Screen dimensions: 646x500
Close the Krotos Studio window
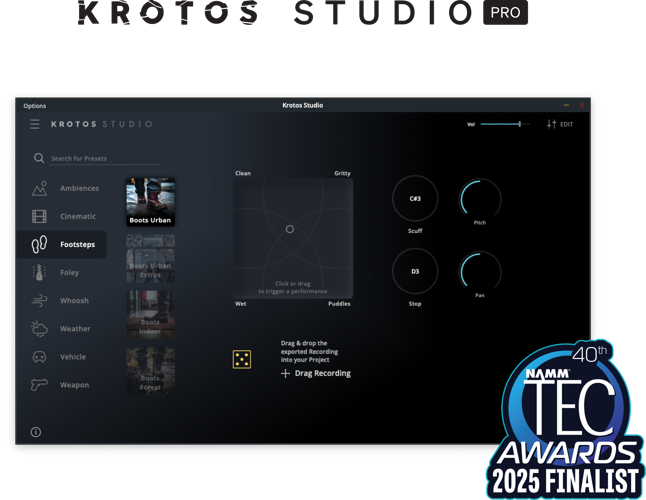coord(582,105)
